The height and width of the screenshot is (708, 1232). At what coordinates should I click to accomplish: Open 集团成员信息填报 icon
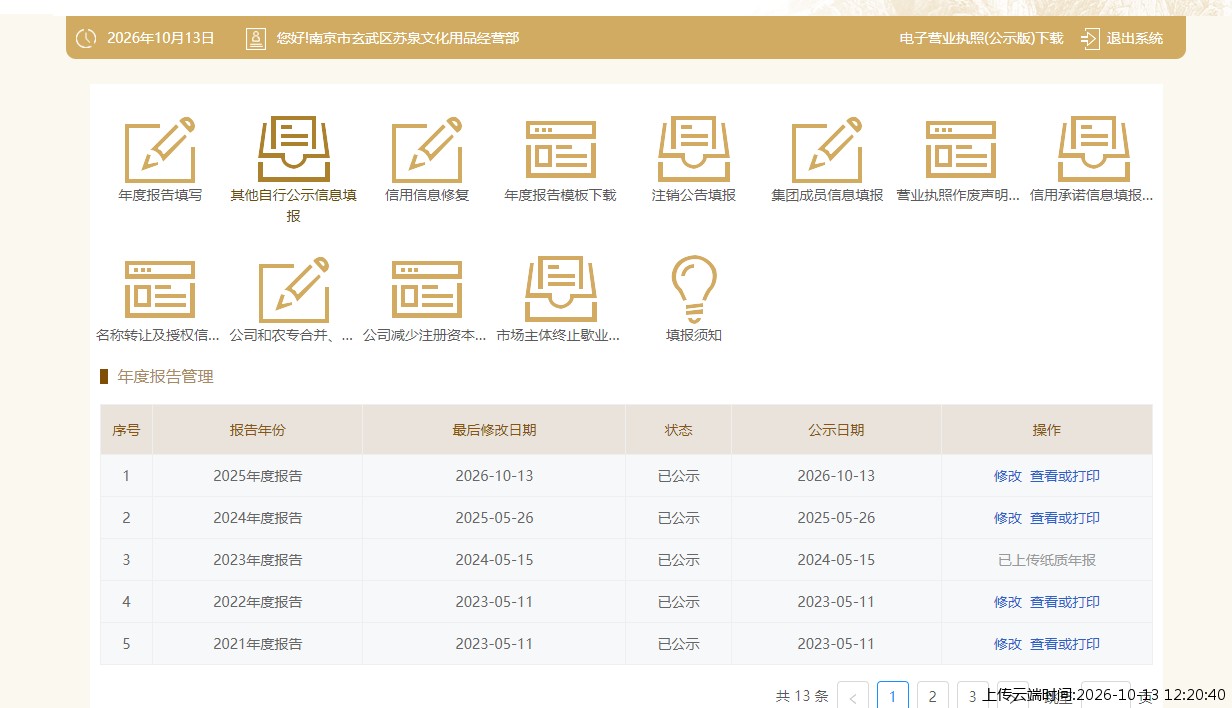click(x=827, y=150)
